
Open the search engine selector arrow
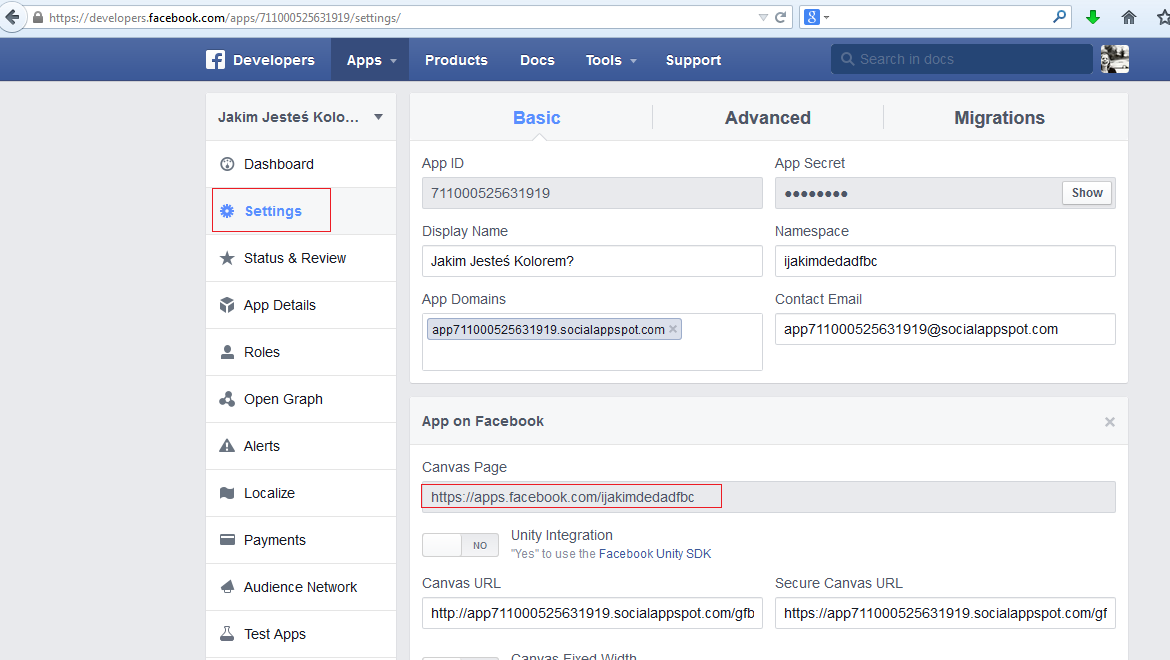826,17
